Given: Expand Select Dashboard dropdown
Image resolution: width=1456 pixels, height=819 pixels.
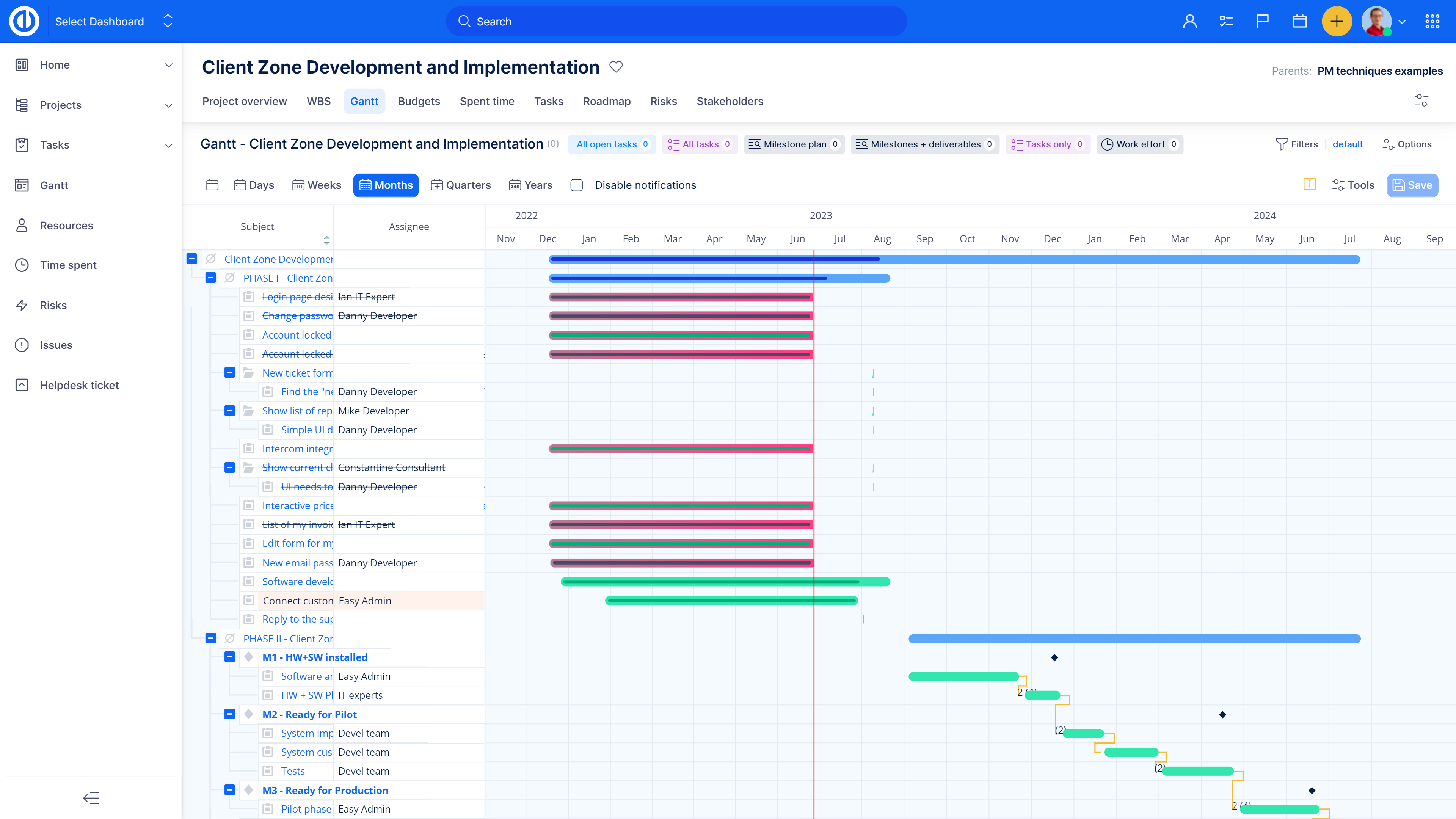Looking at the screenshot, I should (168, 21).
